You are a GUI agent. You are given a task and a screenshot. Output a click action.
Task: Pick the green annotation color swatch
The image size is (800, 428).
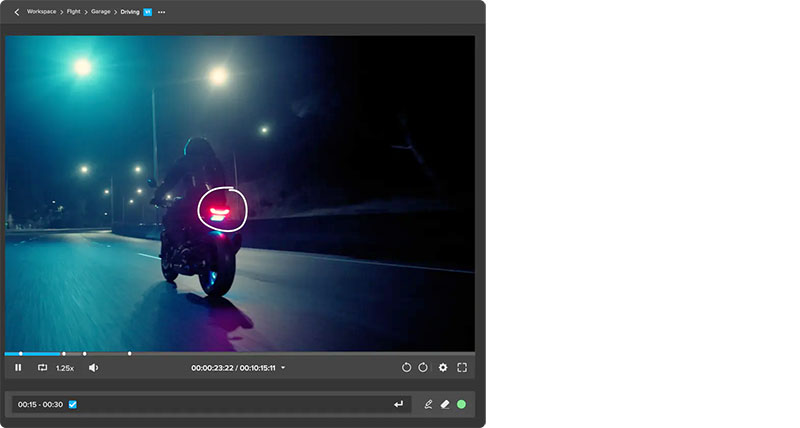click(461, 404)
